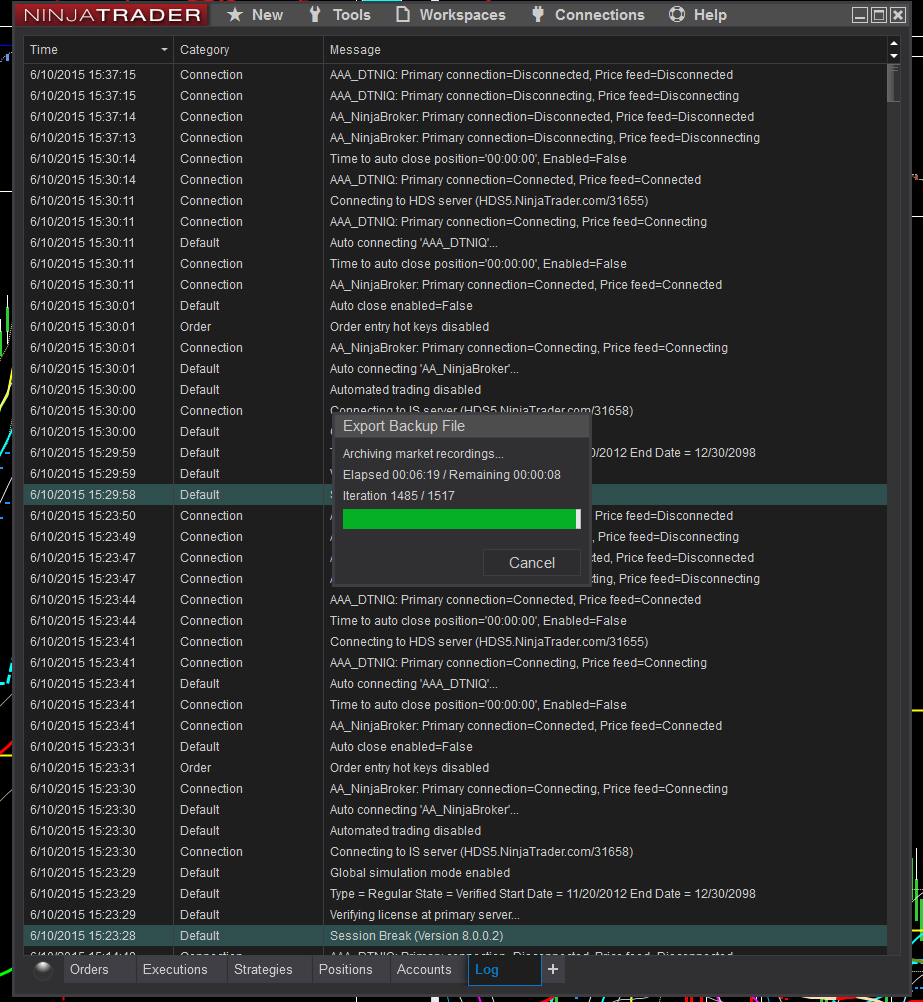Click 'Order entry hot keys disabled' at 15:30:01

(x=409, y=327)
